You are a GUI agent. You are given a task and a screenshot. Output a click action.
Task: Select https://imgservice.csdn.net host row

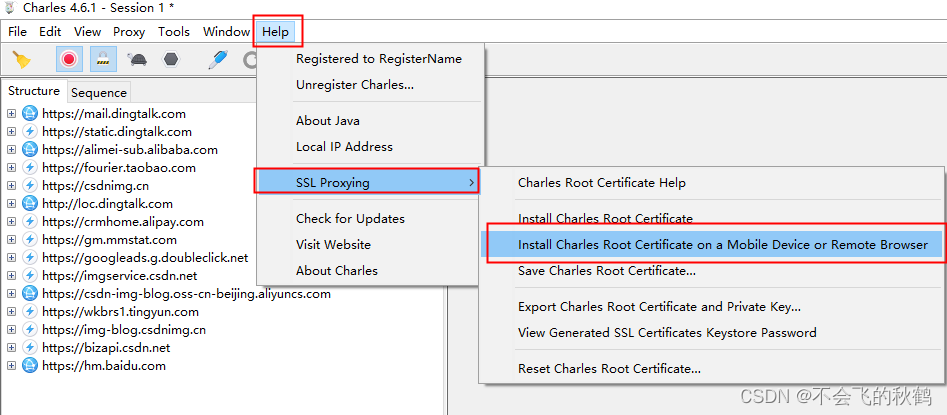pos(120,276)
